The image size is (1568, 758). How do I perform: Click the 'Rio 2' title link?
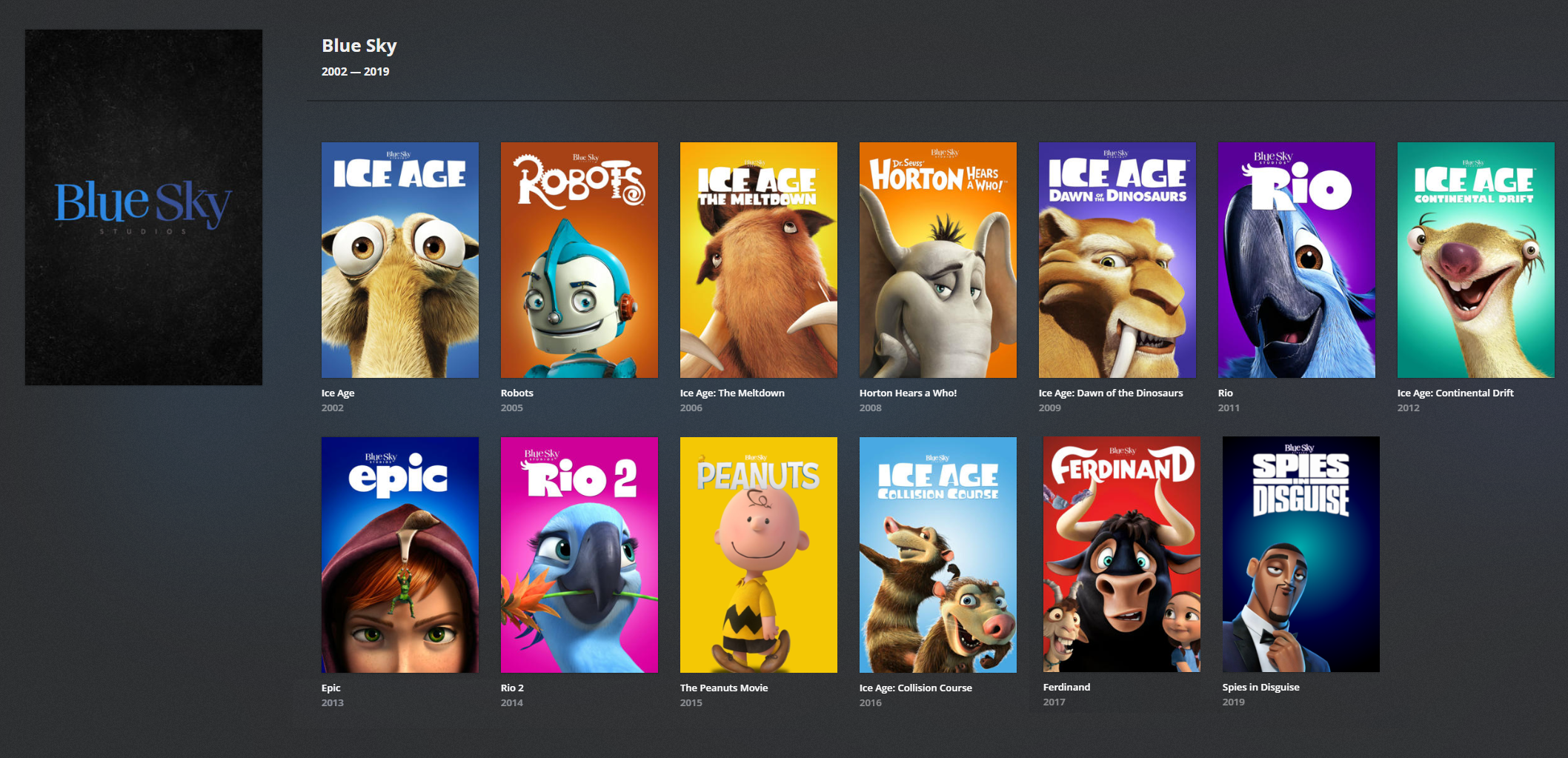click(x=512, y=688)
